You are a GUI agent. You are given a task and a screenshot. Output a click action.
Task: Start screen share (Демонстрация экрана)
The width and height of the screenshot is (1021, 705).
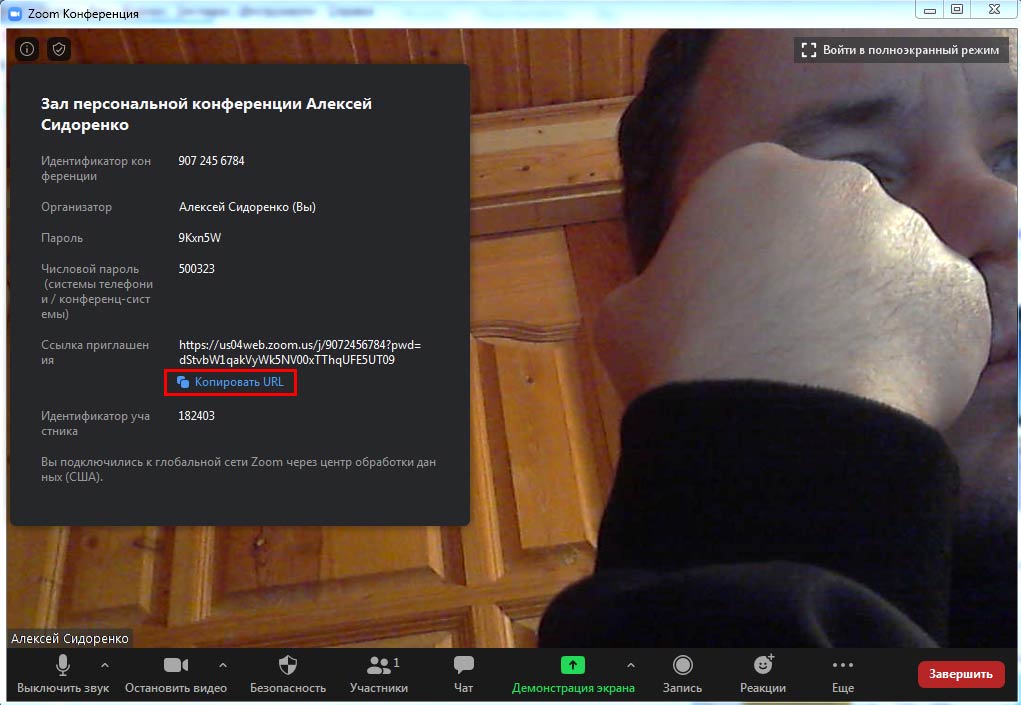(572, 675)
